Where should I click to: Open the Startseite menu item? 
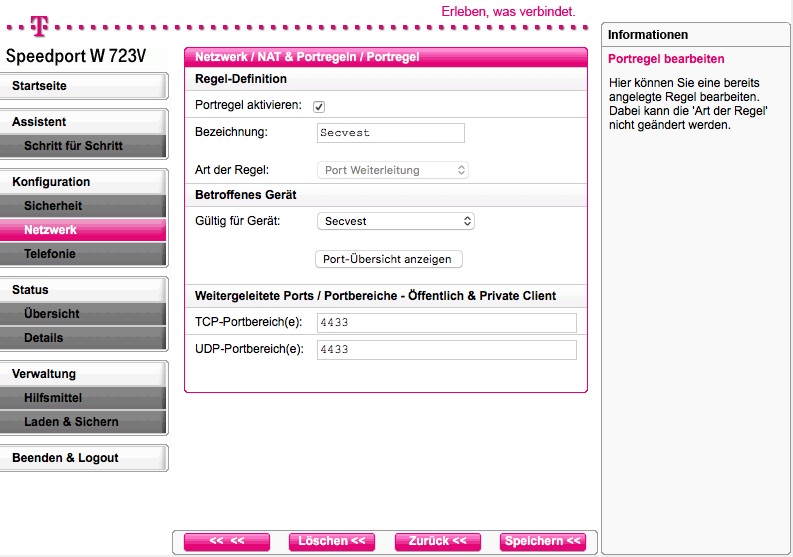[x=83, y=86]
